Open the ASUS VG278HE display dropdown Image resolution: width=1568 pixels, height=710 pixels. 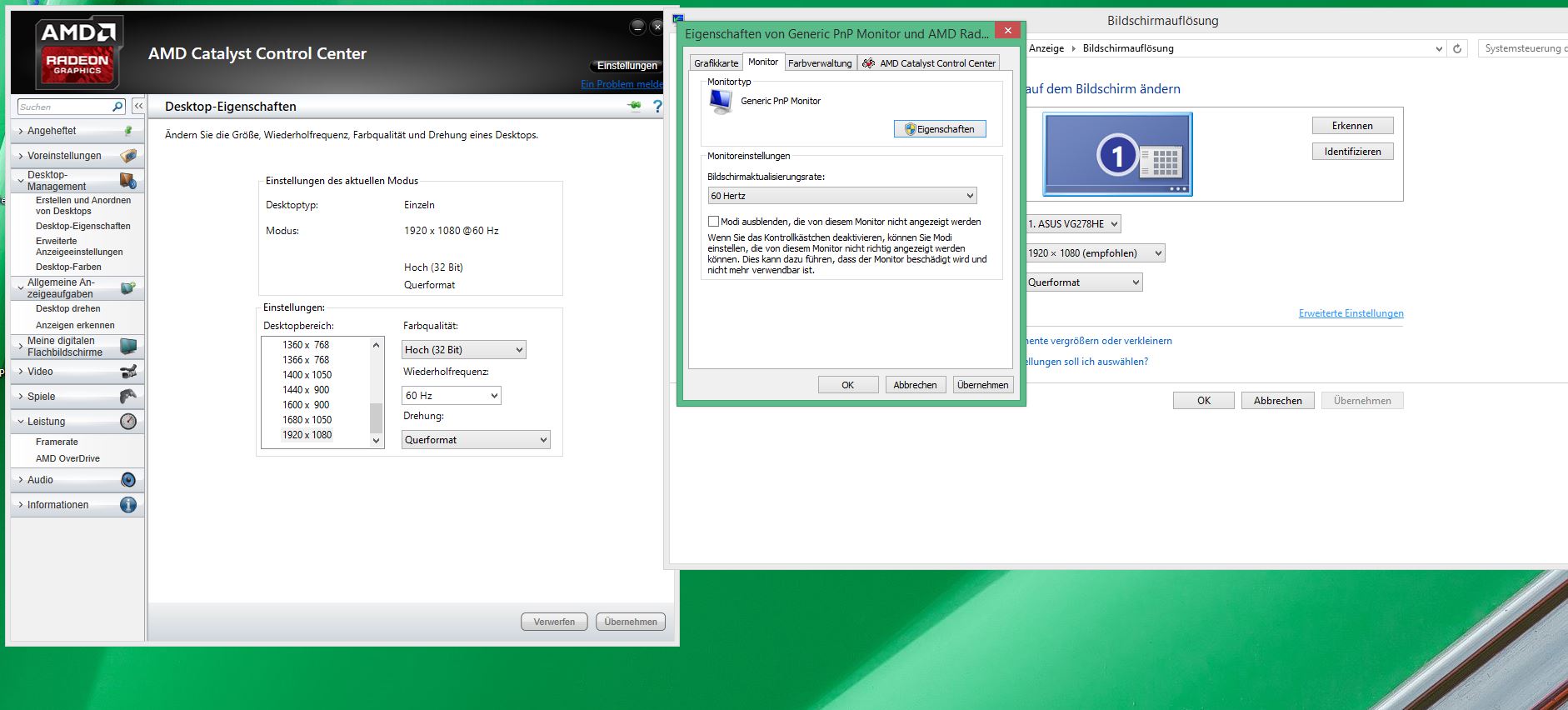(1073, 224)
